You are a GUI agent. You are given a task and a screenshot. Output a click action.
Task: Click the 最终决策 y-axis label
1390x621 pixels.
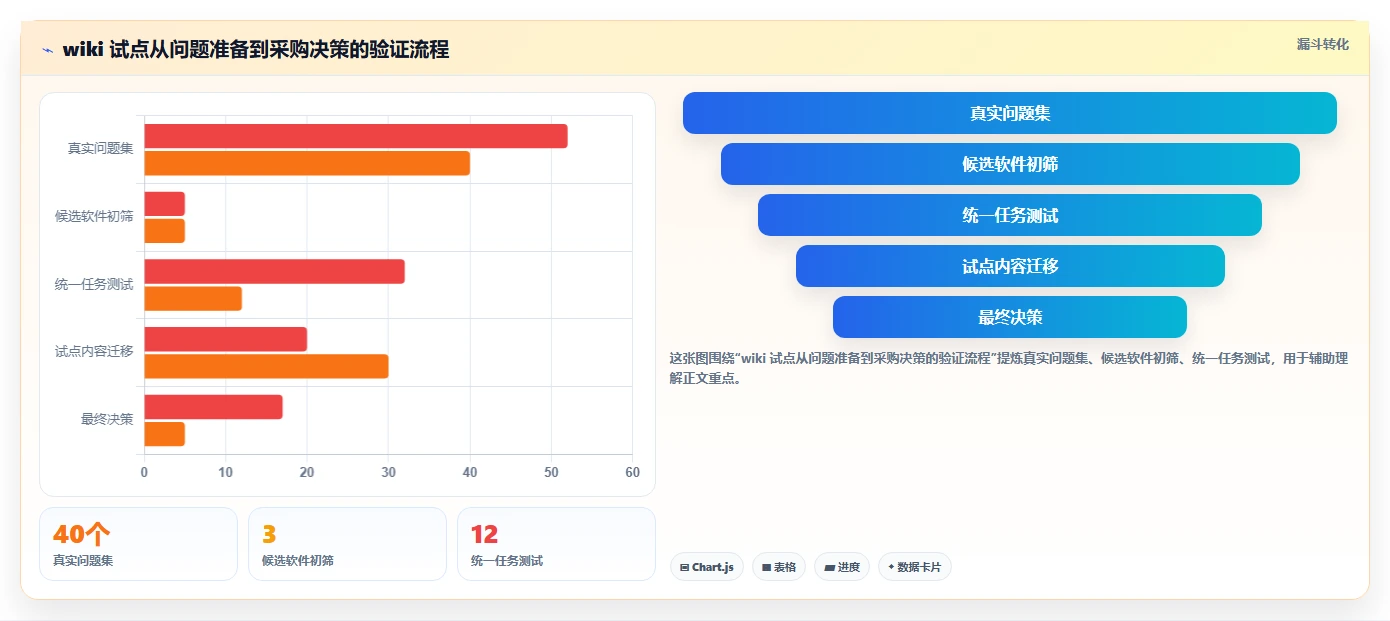(107, 419)
